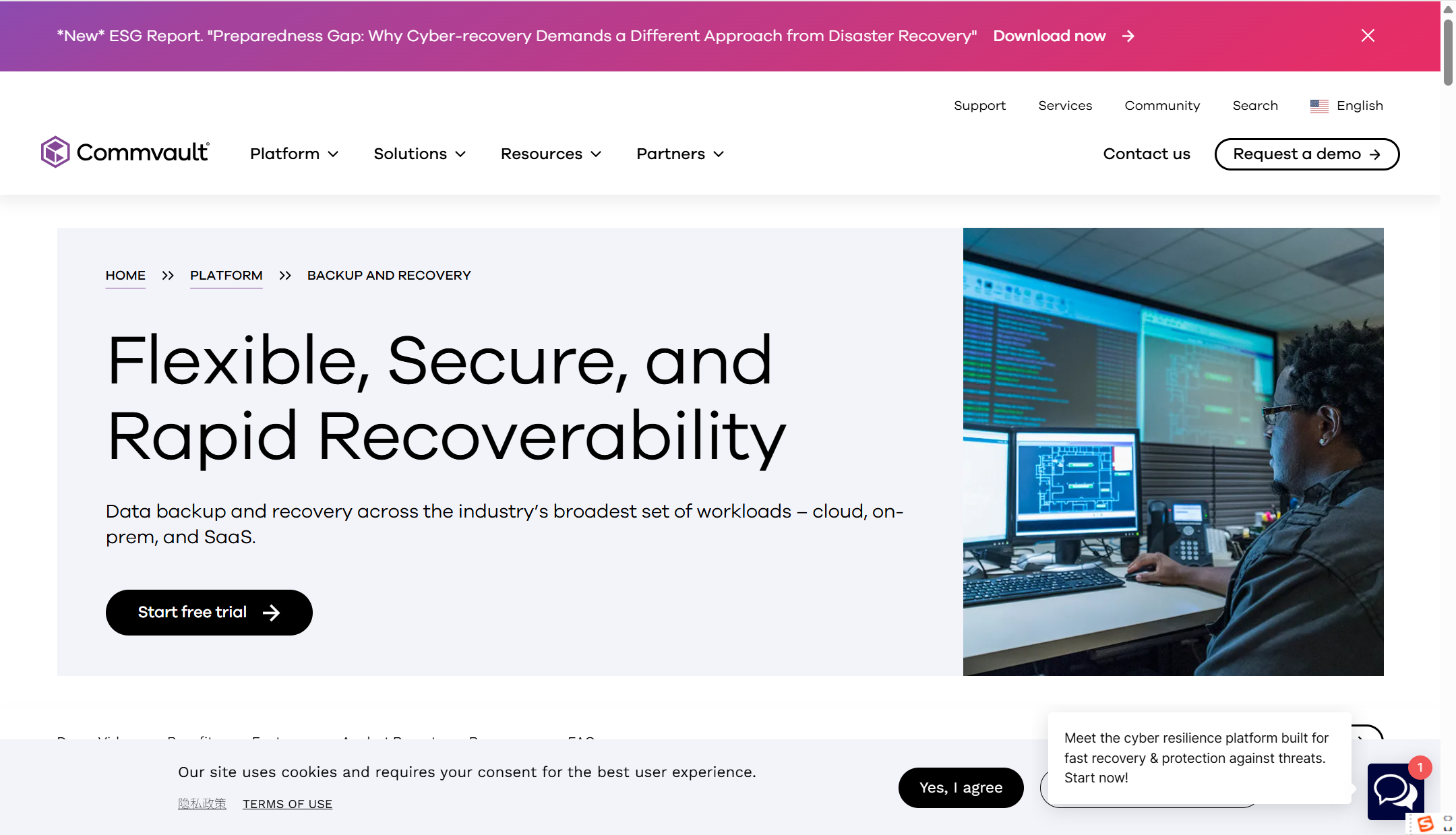Image resolution: width=1456 pixels, height=835 pixels.
Task: Click the US flag language icon
Action: (x=1318, y=106)
